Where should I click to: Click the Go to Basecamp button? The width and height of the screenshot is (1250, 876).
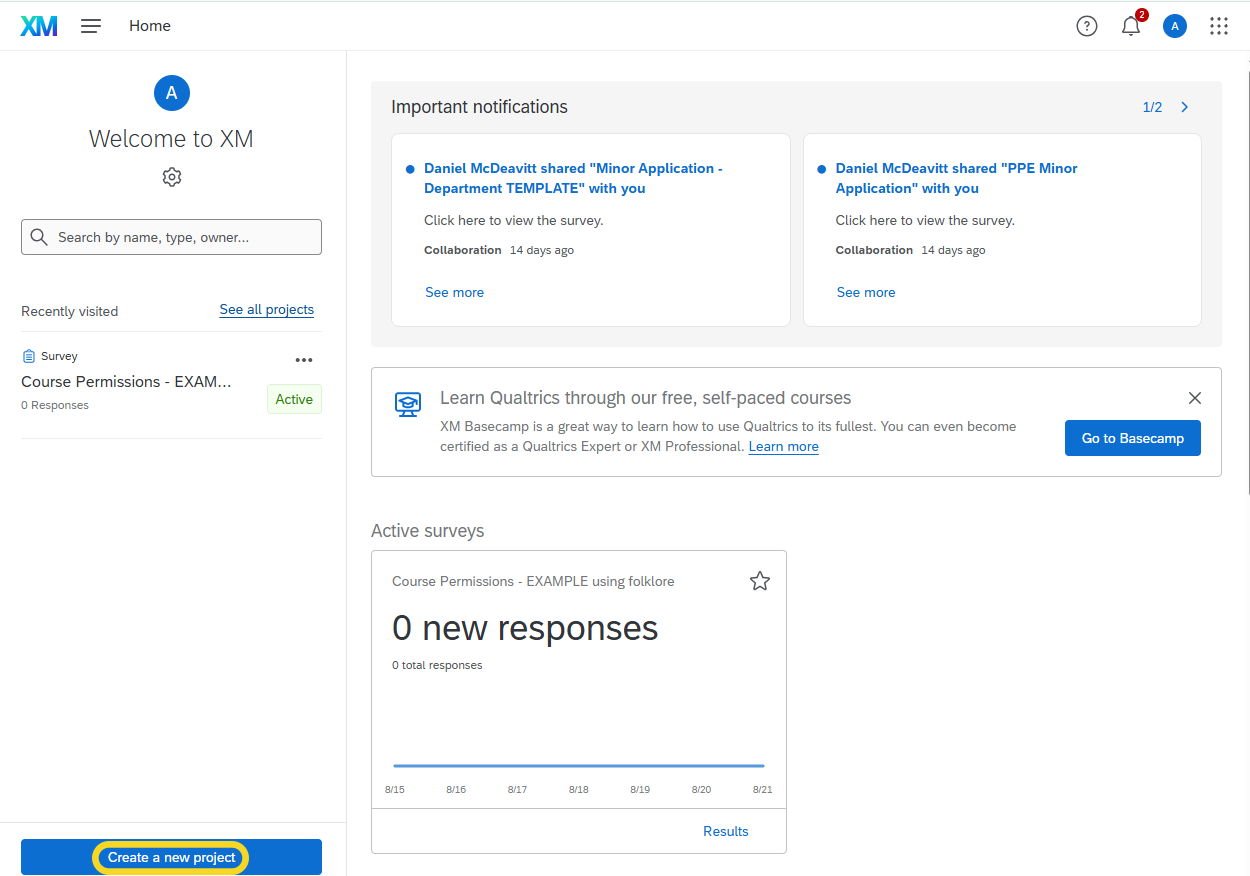1133,438
